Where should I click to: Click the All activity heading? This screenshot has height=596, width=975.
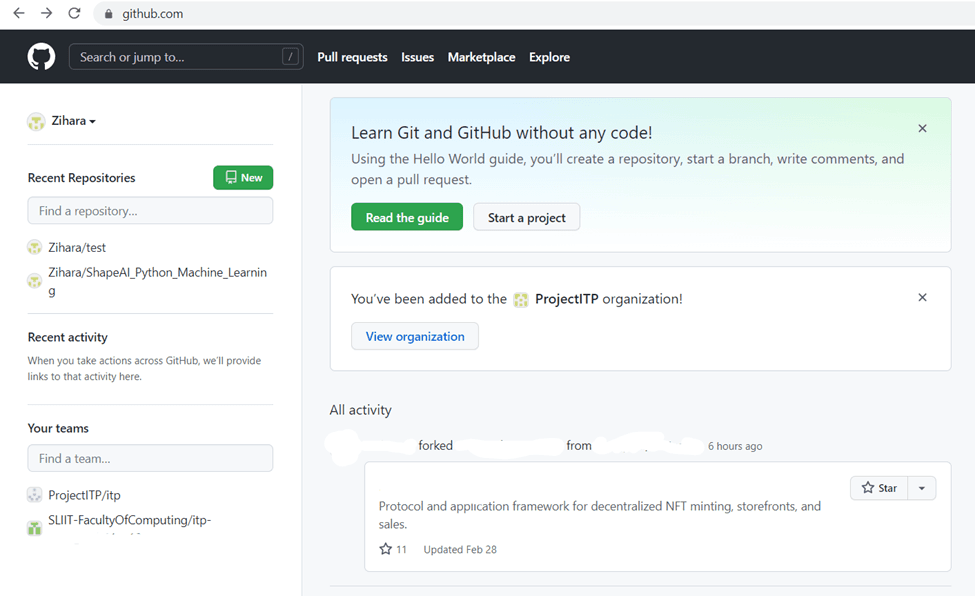(x=361, y=410)
